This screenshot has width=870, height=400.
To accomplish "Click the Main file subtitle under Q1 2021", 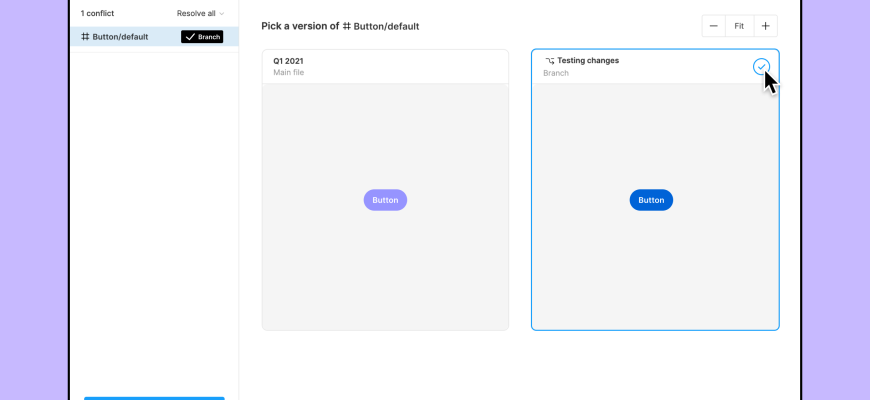I will (291, 73).
